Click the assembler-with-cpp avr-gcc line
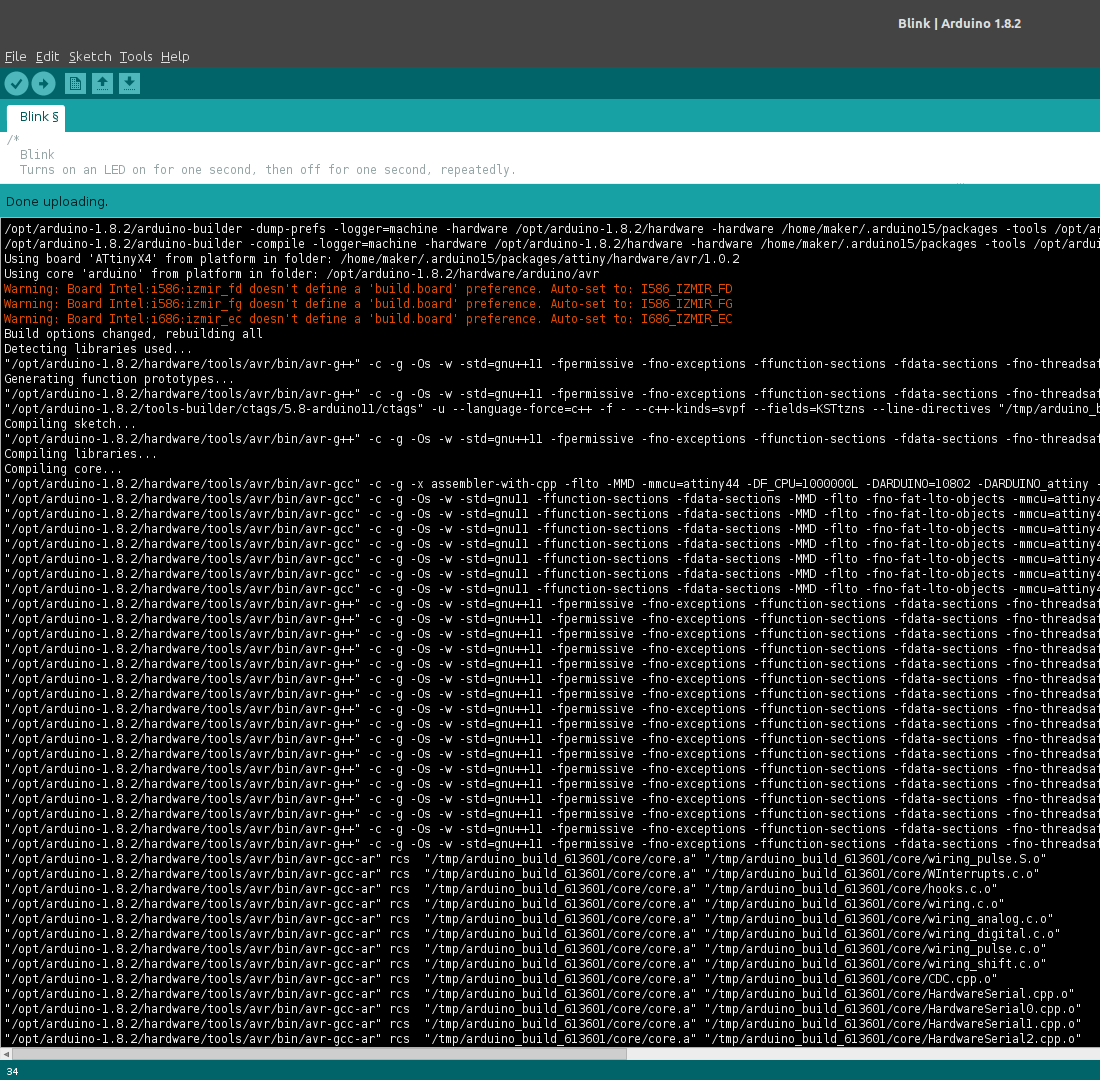 click(551, 484)
